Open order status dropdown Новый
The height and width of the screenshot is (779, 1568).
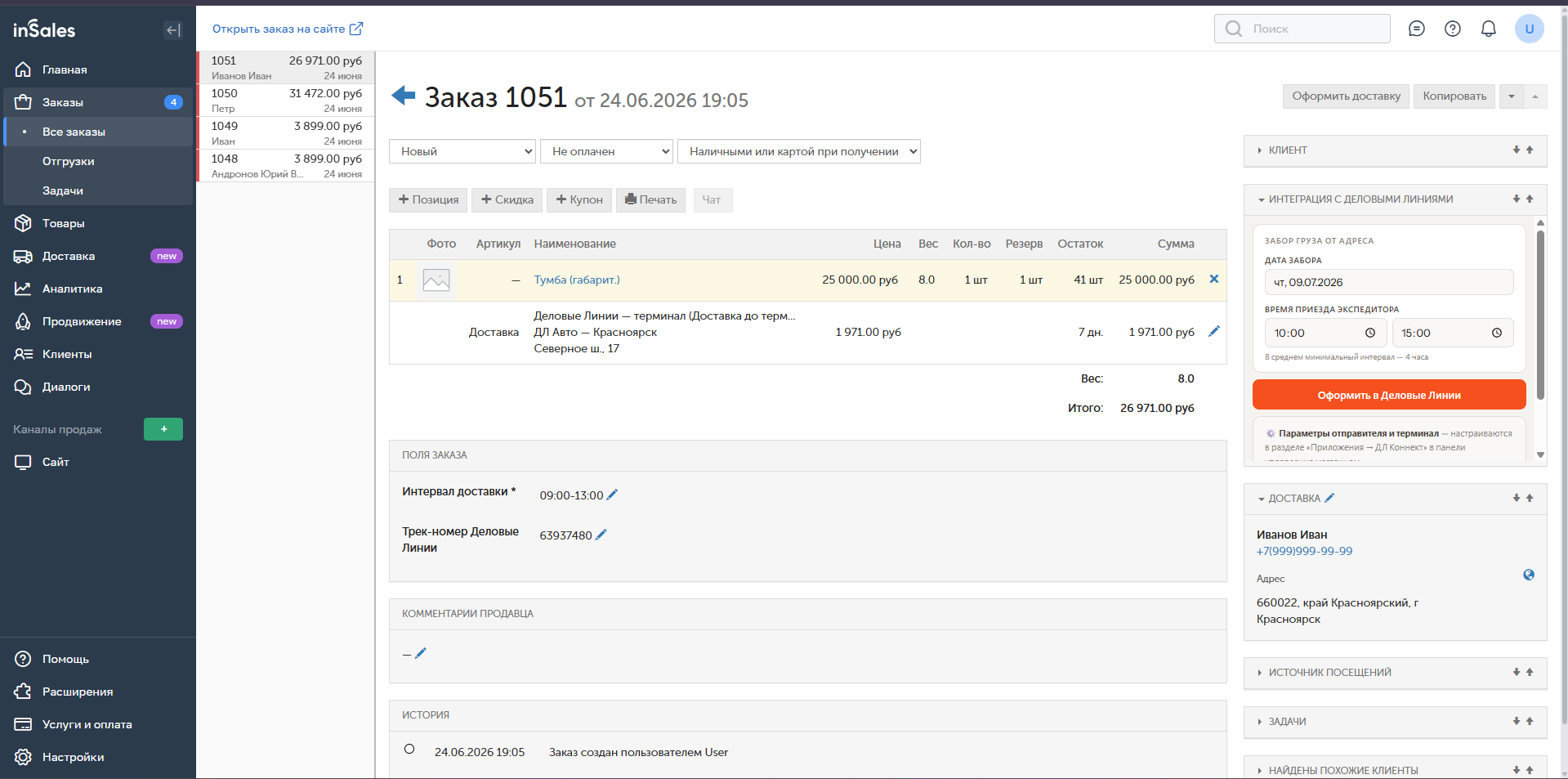tap(462, 151)
